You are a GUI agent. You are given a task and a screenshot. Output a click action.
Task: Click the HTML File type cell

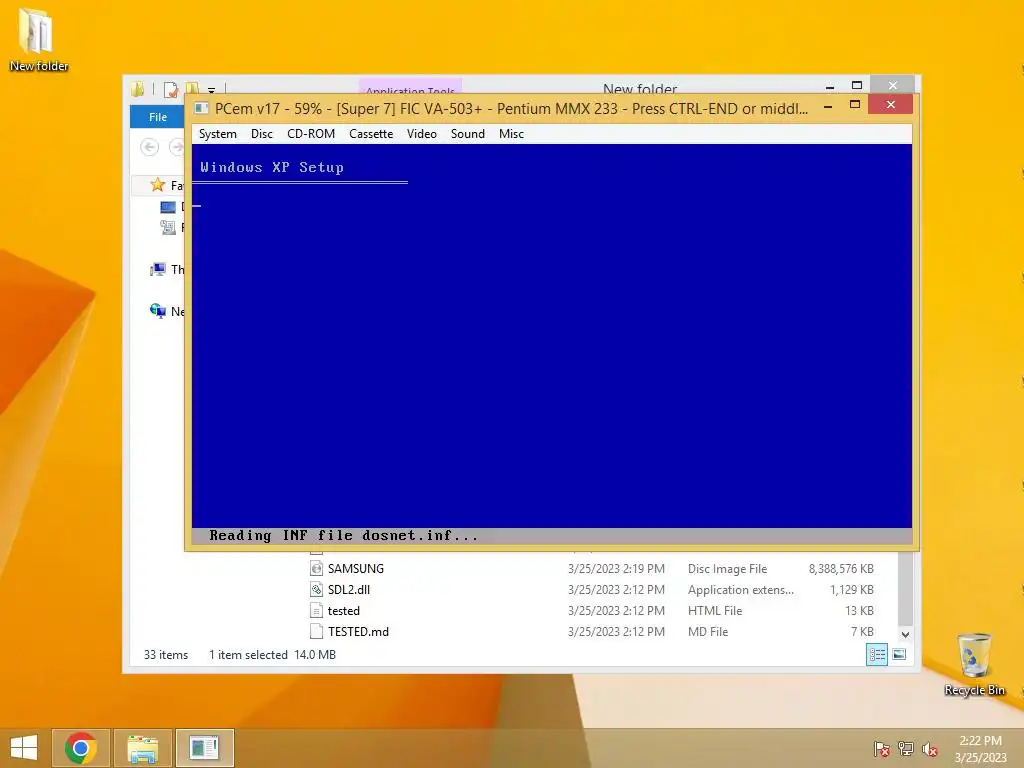[714, 611]
